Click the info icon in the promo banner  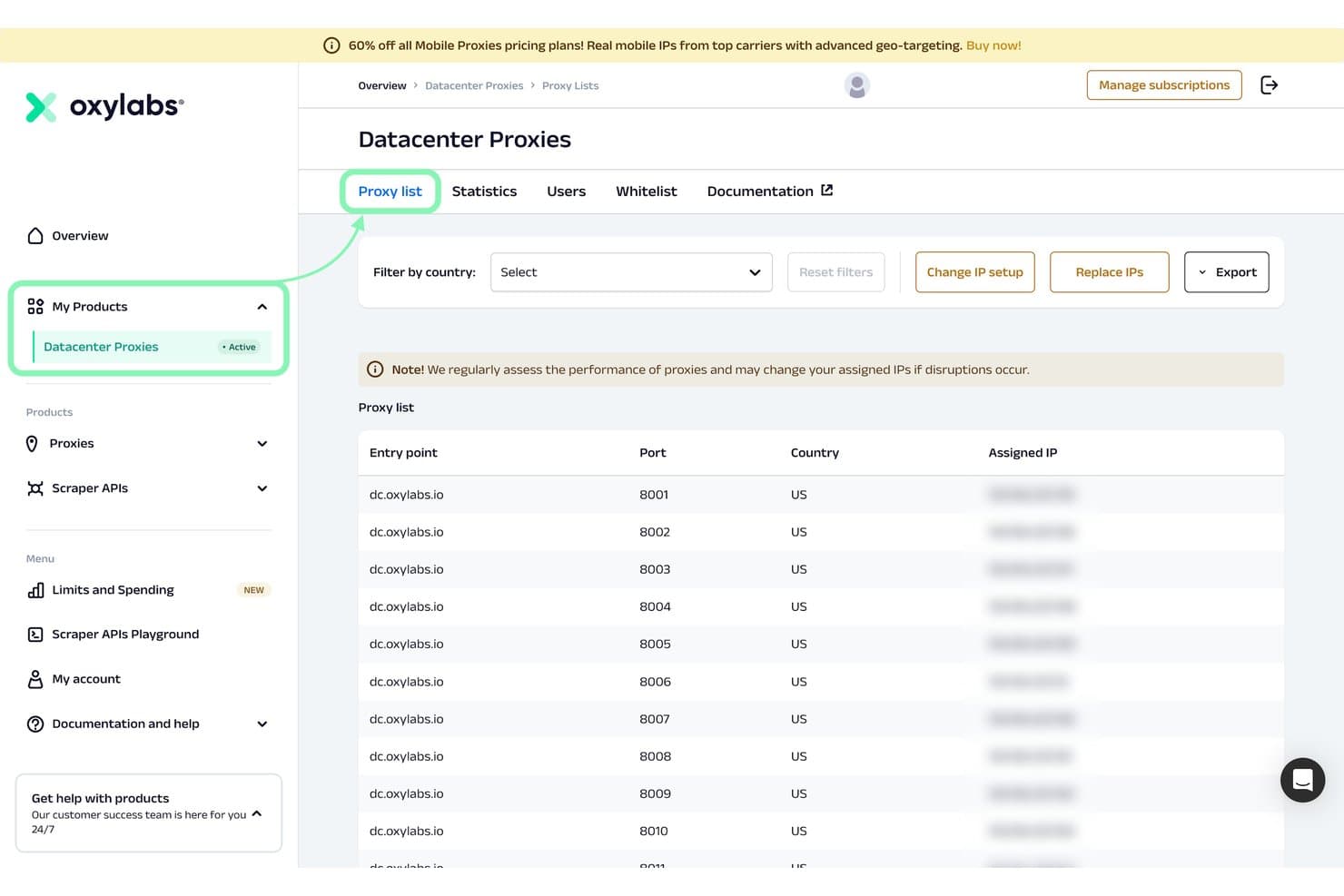pyautogui.click(x=331, y=45)
